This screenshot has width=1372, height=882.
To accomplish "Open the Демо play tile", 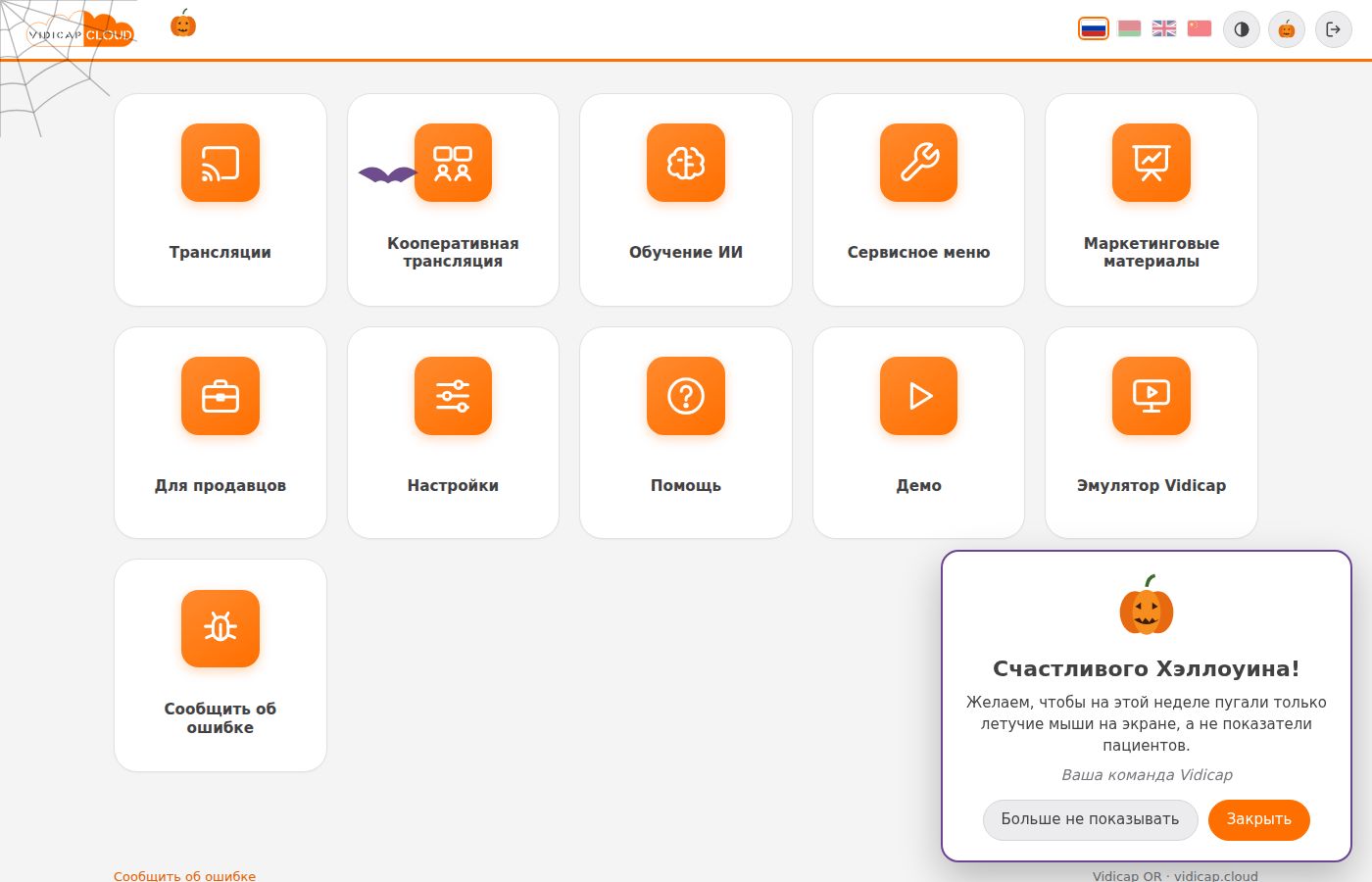I will (x=918, y=432).
